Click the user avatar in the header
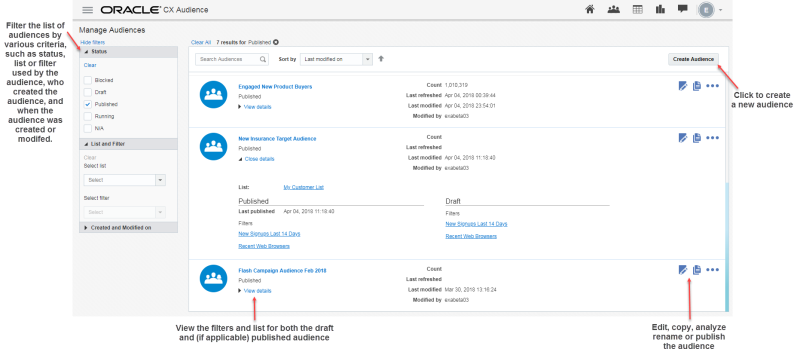The height and width of the screenshot is (361, 800). point(706,10)
